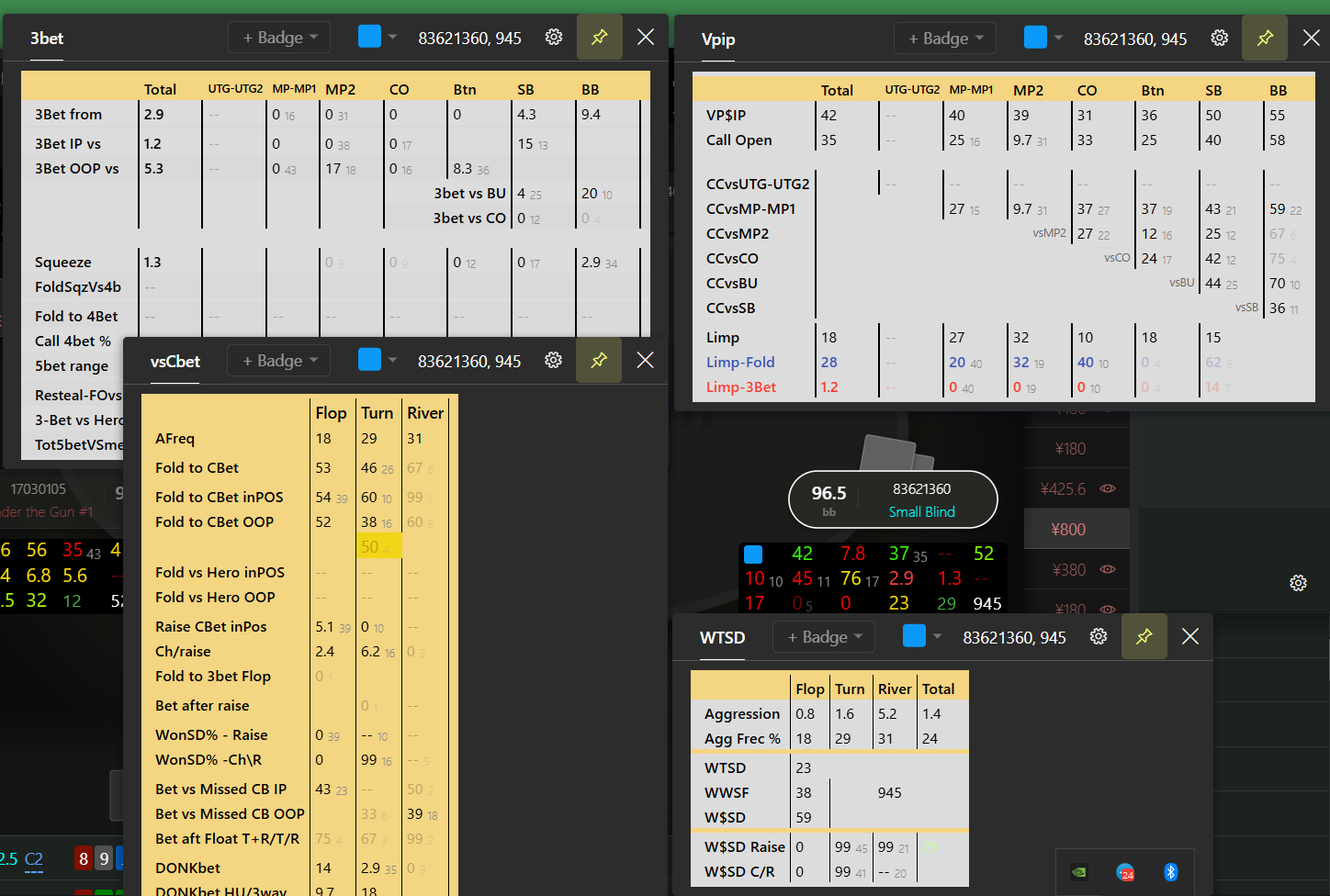Click Limp-3Bet row label in Vpip
Screen dimensions: 1330x896
741,386
